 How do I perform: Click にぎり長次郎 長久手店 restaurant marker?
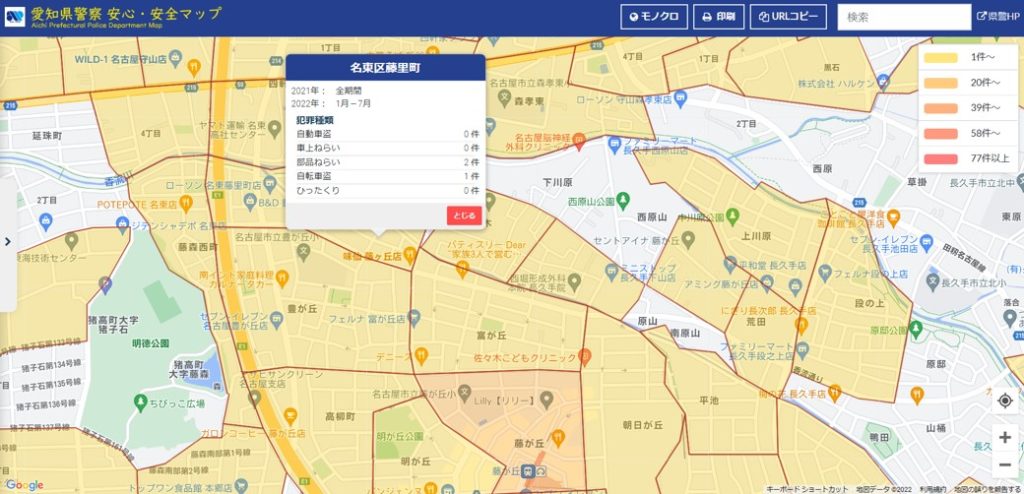pos(801,324)
